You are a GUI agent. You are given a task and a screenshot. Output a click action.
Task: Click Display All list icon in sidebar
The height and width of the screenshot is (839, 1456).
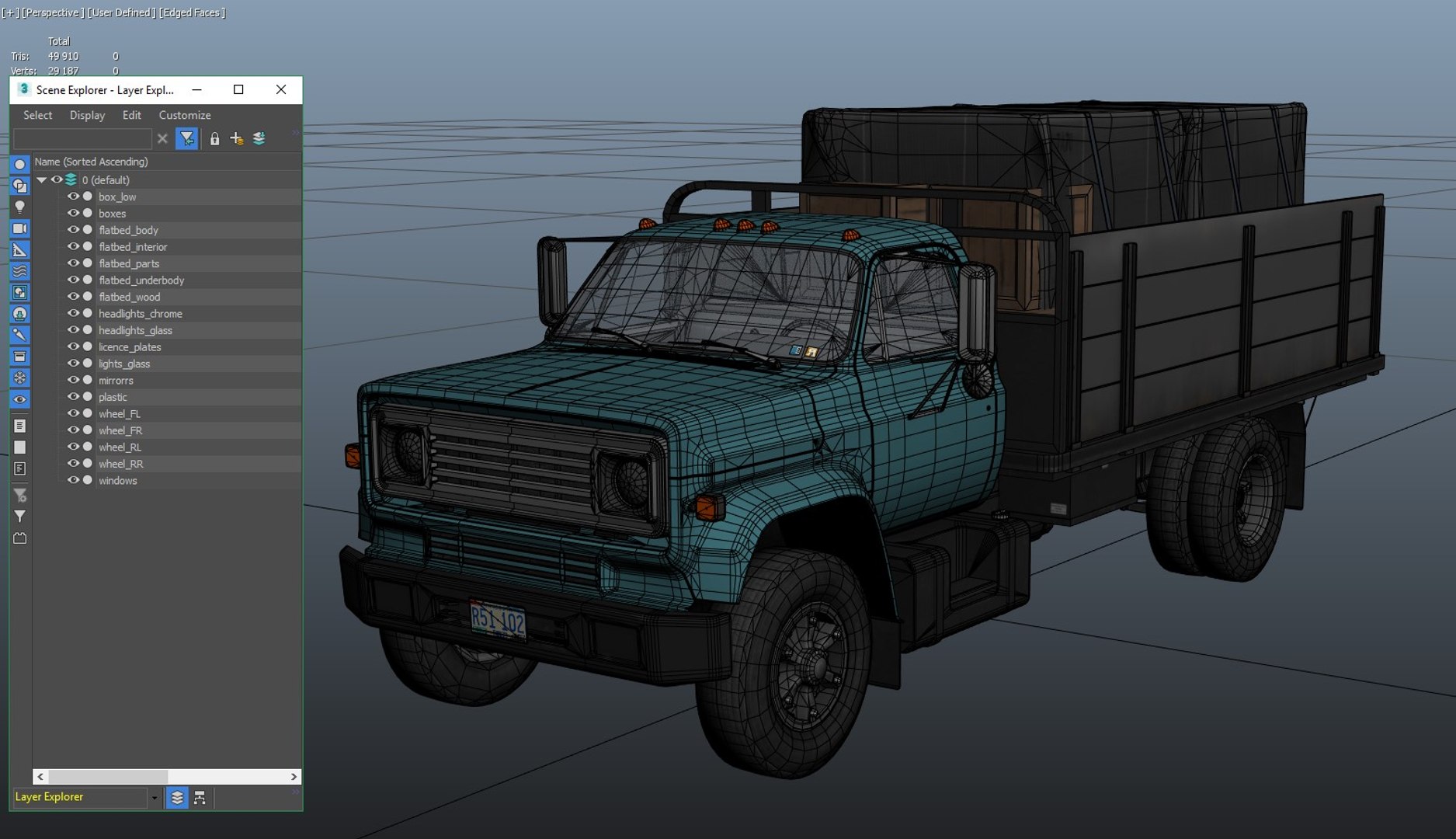pyautogui.click(x=20, y=426)
